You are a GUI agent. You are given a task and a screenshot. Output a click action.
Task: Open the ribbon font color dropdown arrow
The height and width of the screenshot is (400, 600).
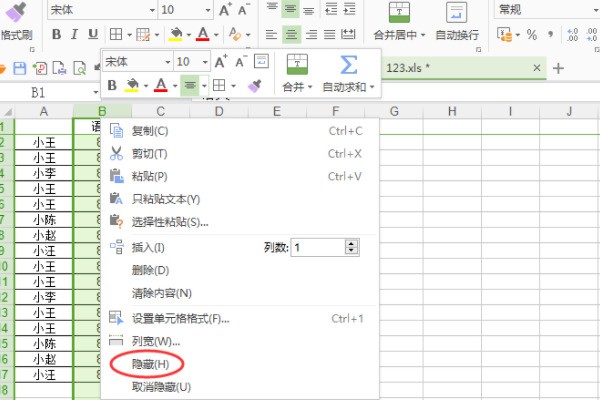[216, 35]
